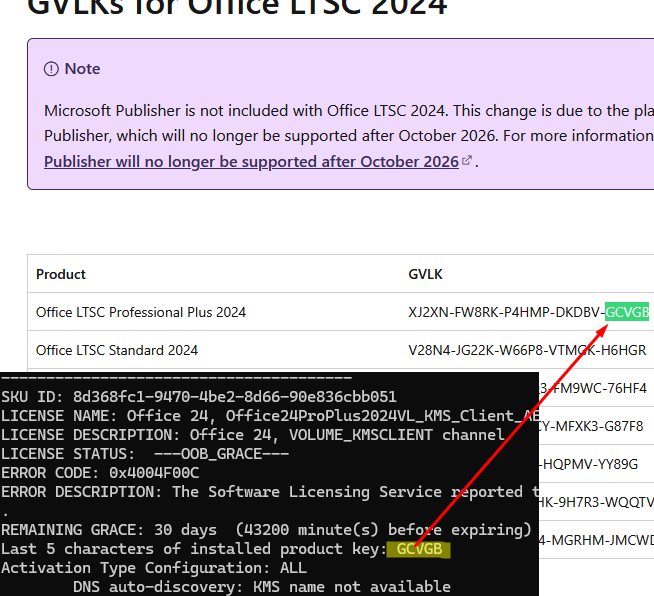
Task: Click the key ending MFXK3-G87F8
Action: click(x=591, y=426)
